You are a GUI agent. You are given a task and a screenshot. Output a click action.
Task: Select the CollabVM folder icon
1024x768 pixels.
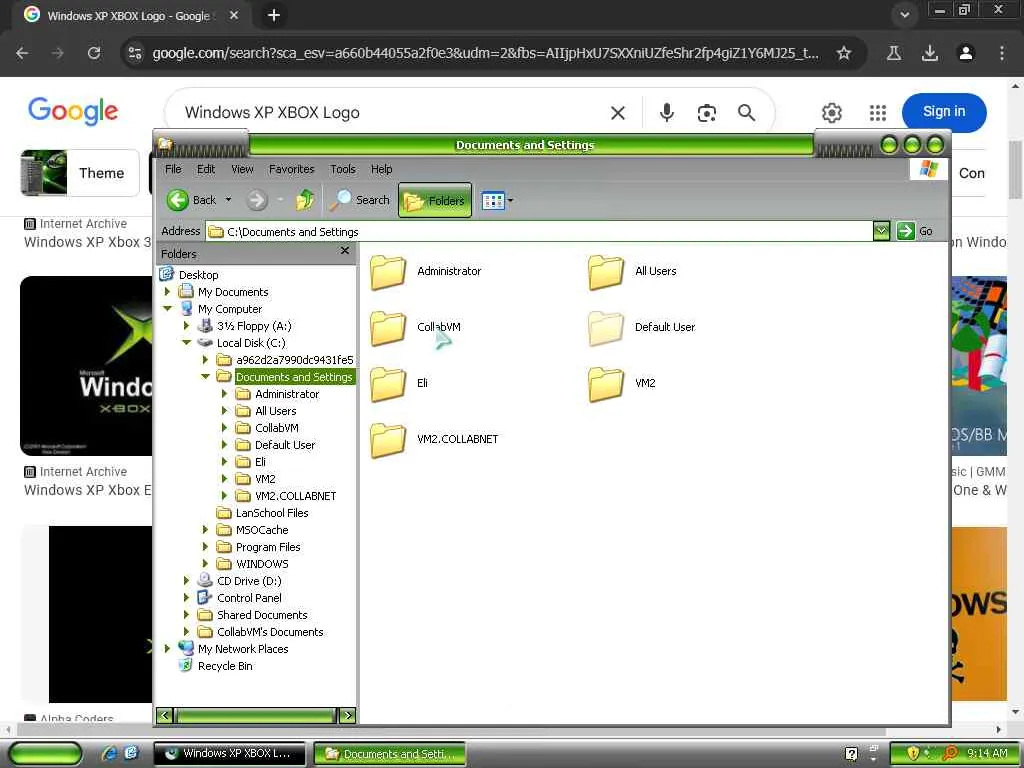point(388,328)
